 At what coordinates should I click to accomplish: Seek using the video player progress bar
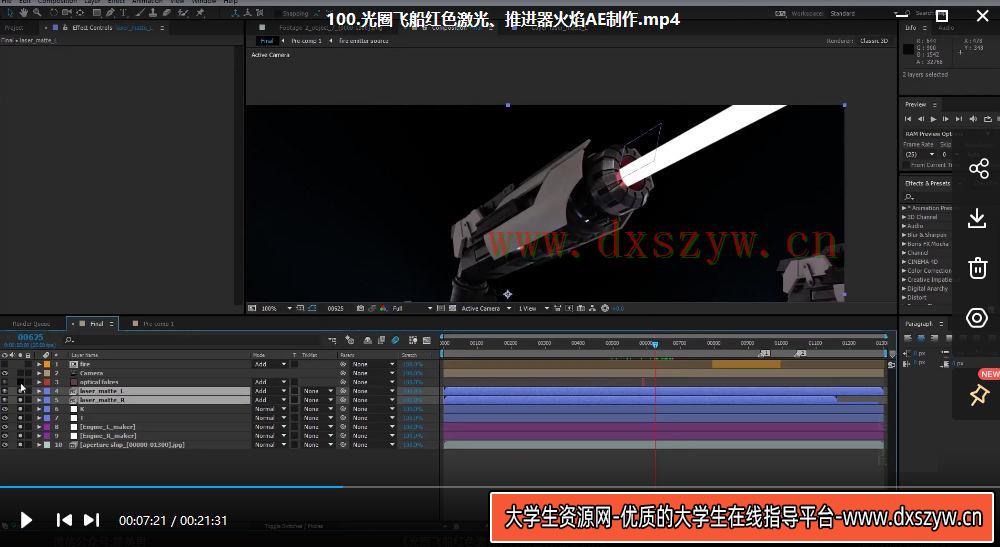[x=500, y=487]
